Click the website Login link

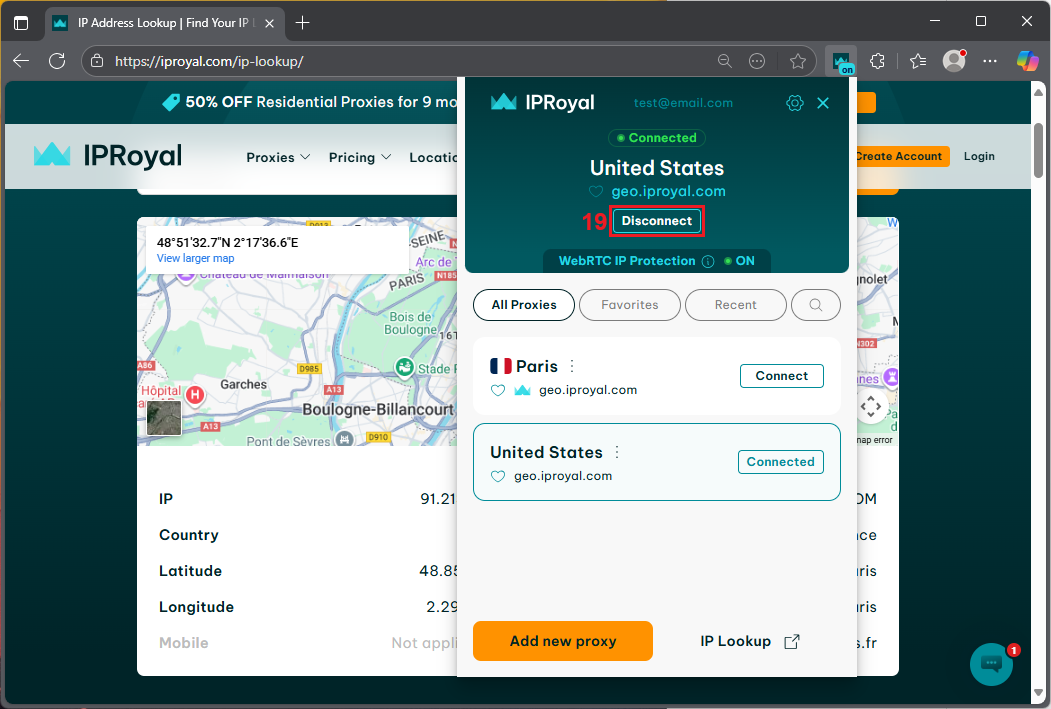(x=979, y=156)
